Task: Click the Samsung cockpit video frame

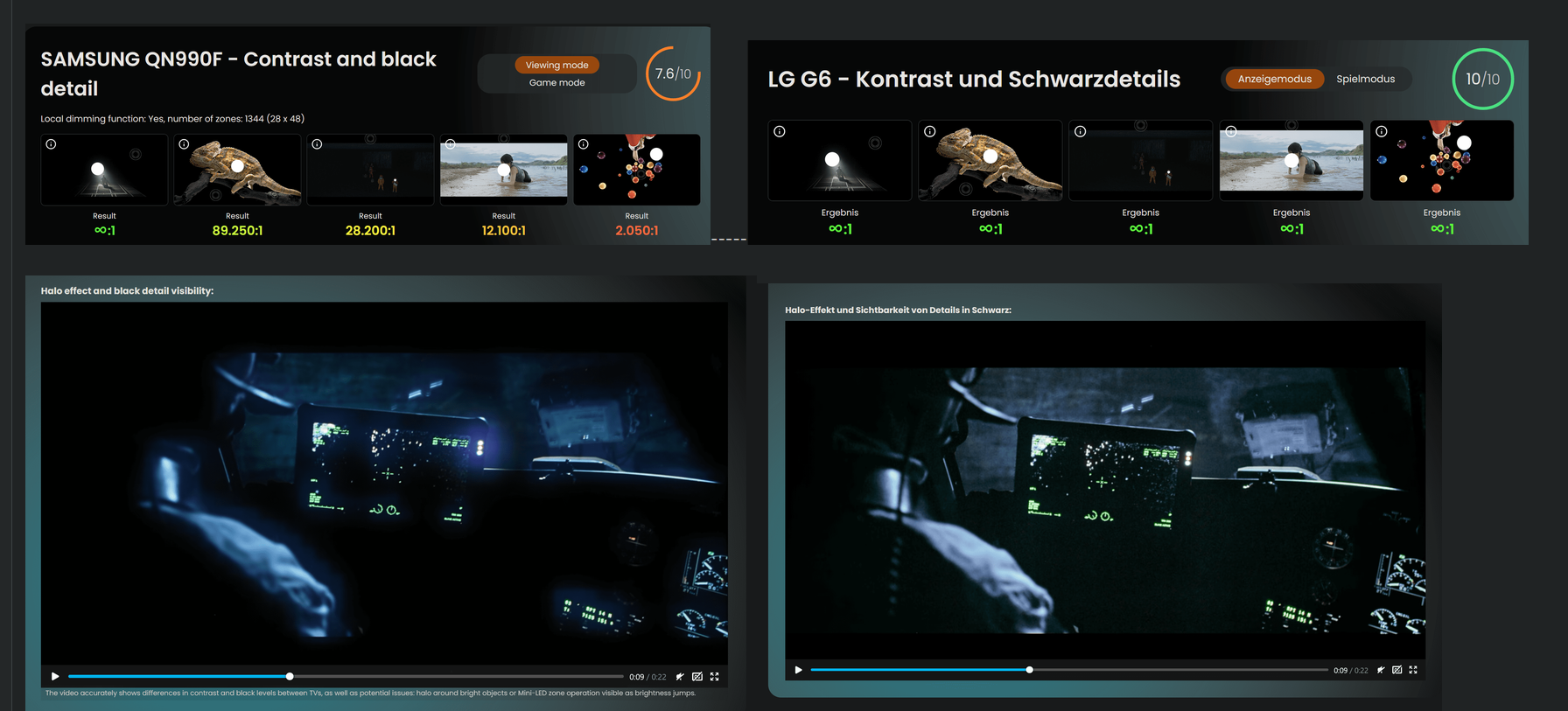Action: (384, 484)
